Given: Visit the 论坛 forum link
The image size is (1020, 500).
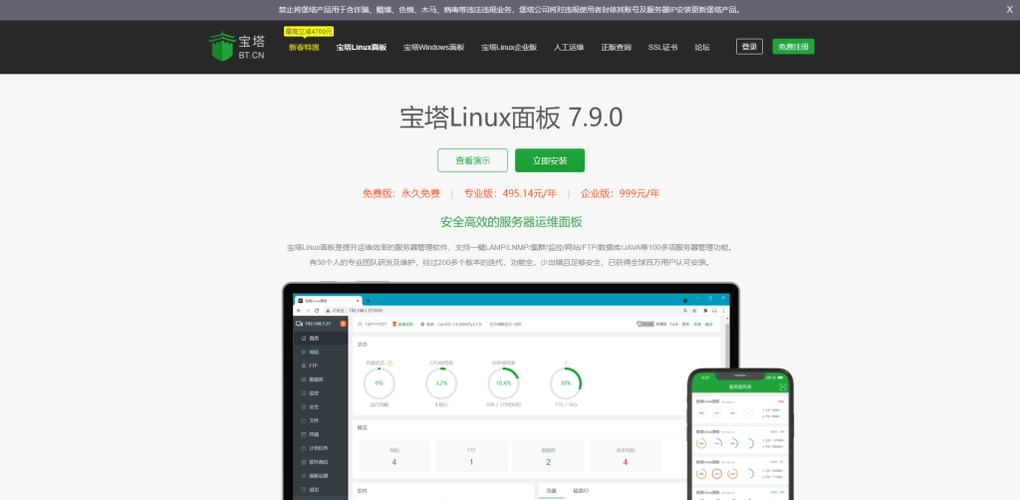Looking at the screenshot, I should pos(703,47).
